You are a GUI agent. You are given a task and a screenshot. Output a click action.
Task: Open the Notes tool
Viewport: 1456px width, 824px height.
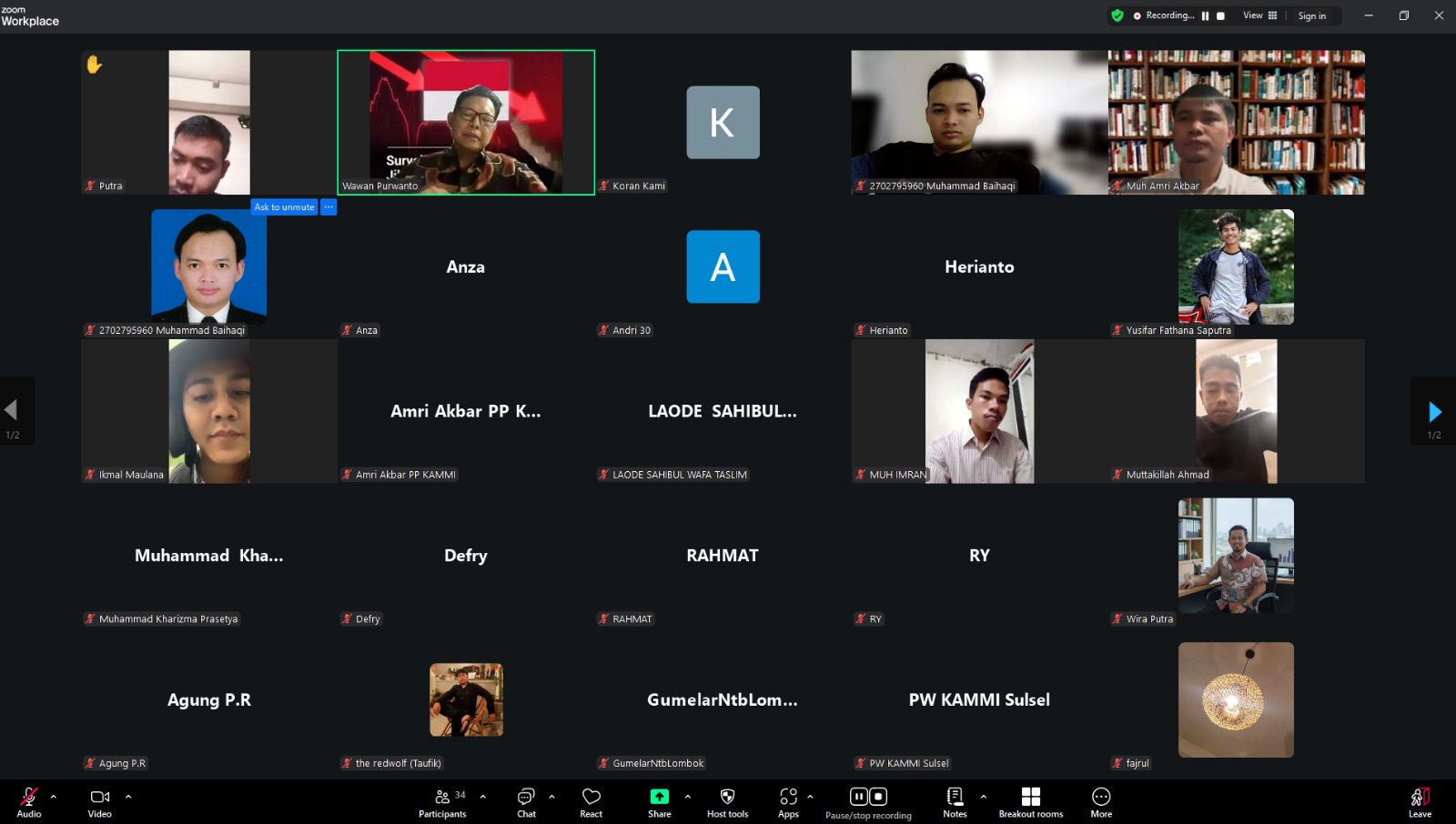[x=955, y=802]
